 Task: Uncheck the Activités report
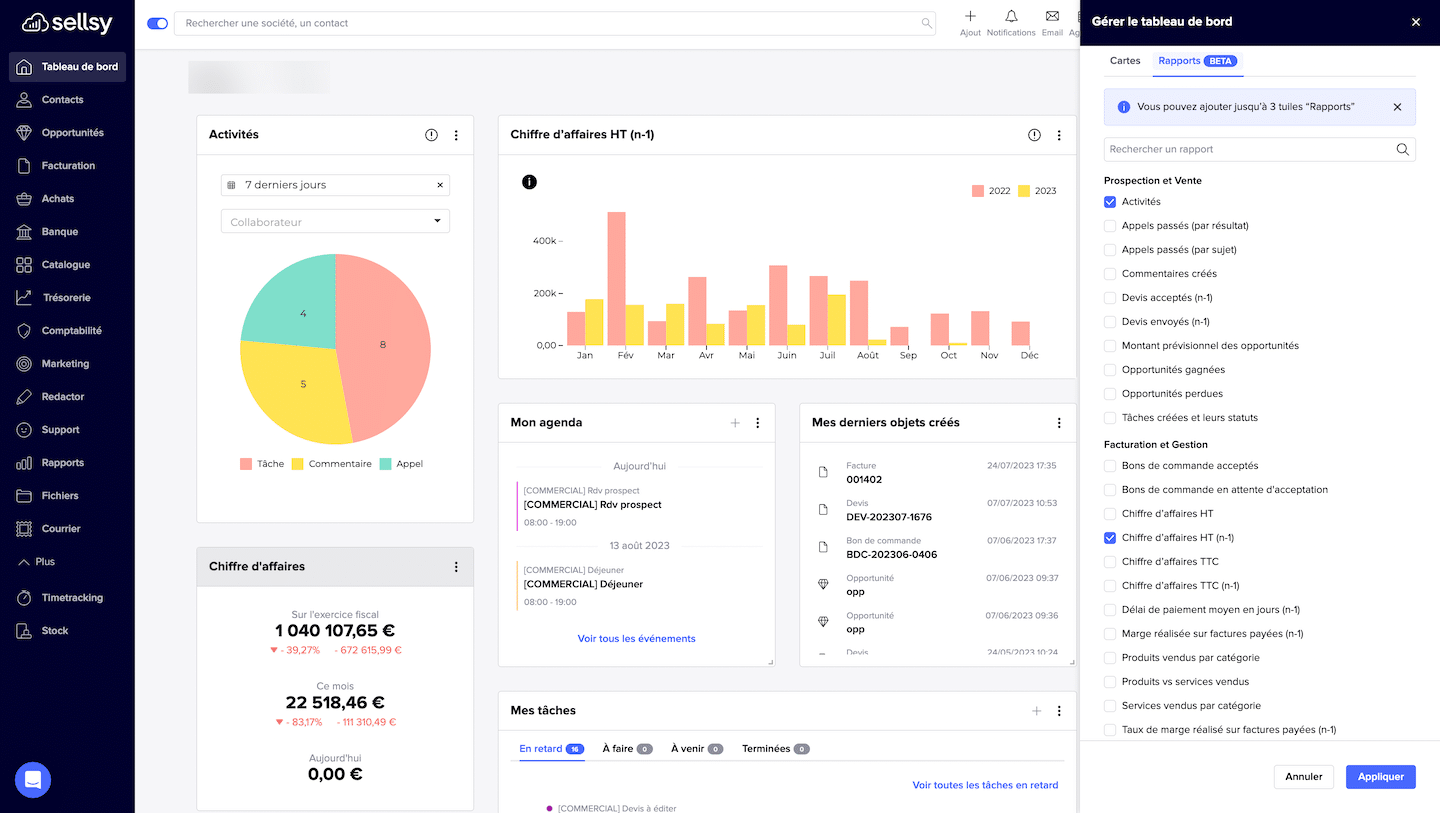tap(1110, 201)
